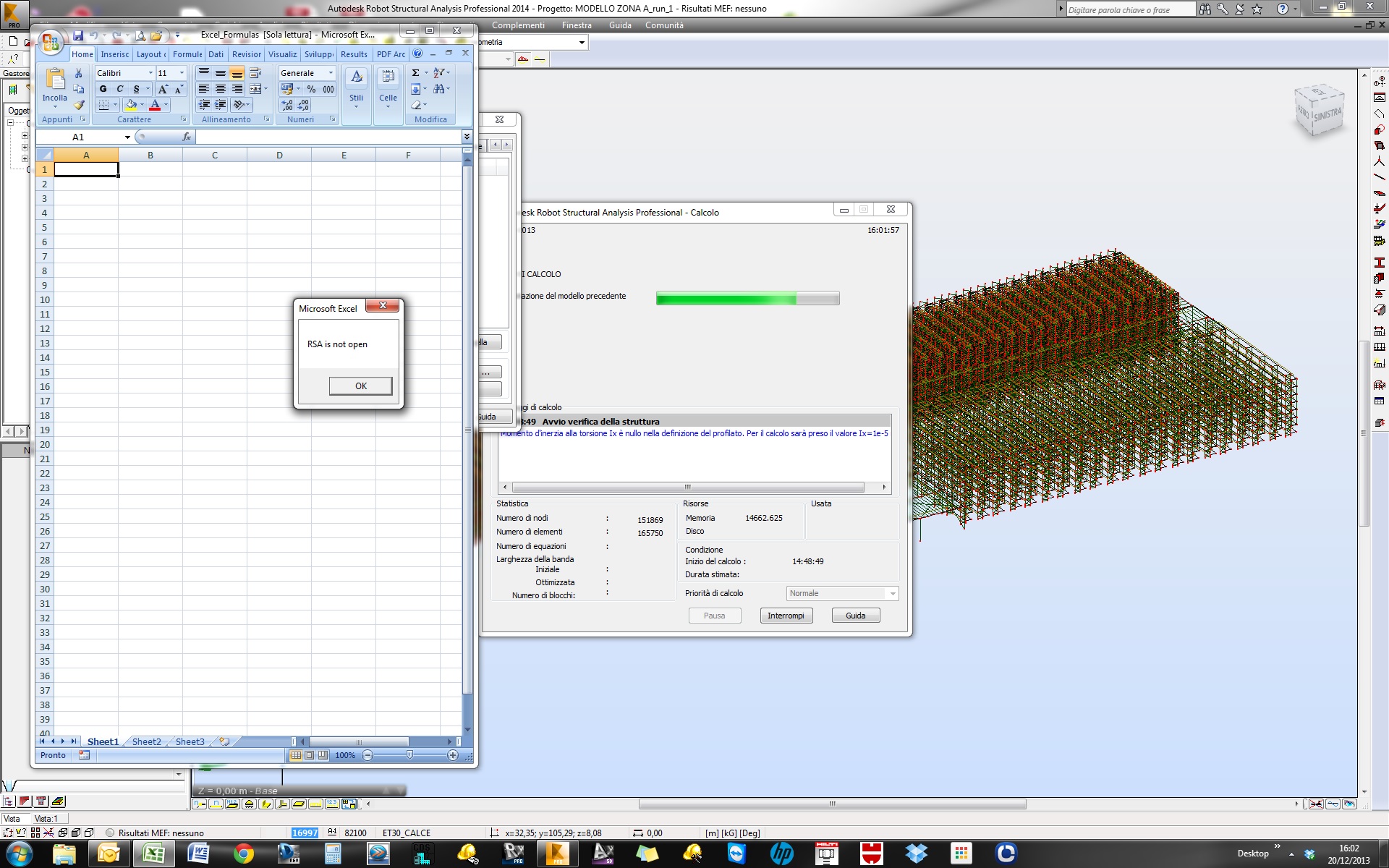Launch the Allineamento dialog launcher
This screenshot has height=868, width=1389.
click(267, 119)
